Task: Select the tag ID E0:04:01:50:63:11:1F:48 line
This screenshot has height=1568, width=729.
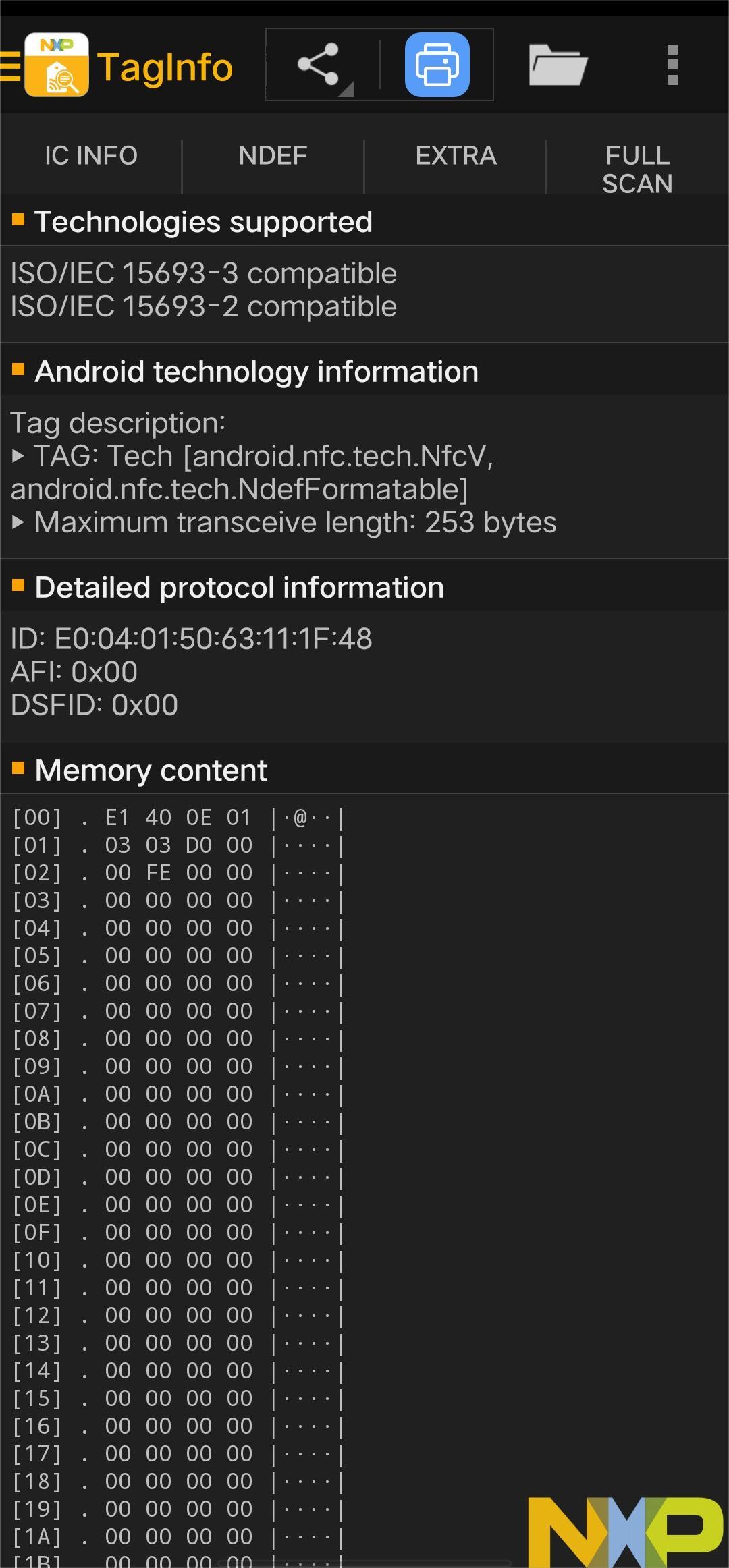Action: click(192, 638)
